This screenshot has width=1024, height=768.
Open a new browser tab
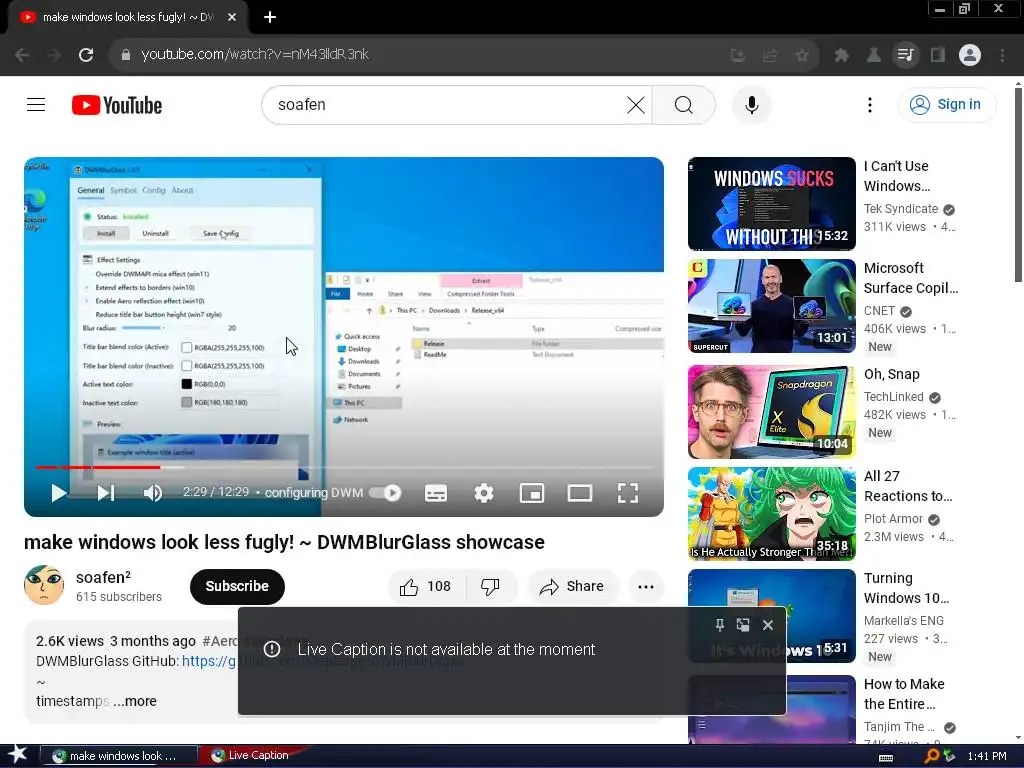(270, 17)
